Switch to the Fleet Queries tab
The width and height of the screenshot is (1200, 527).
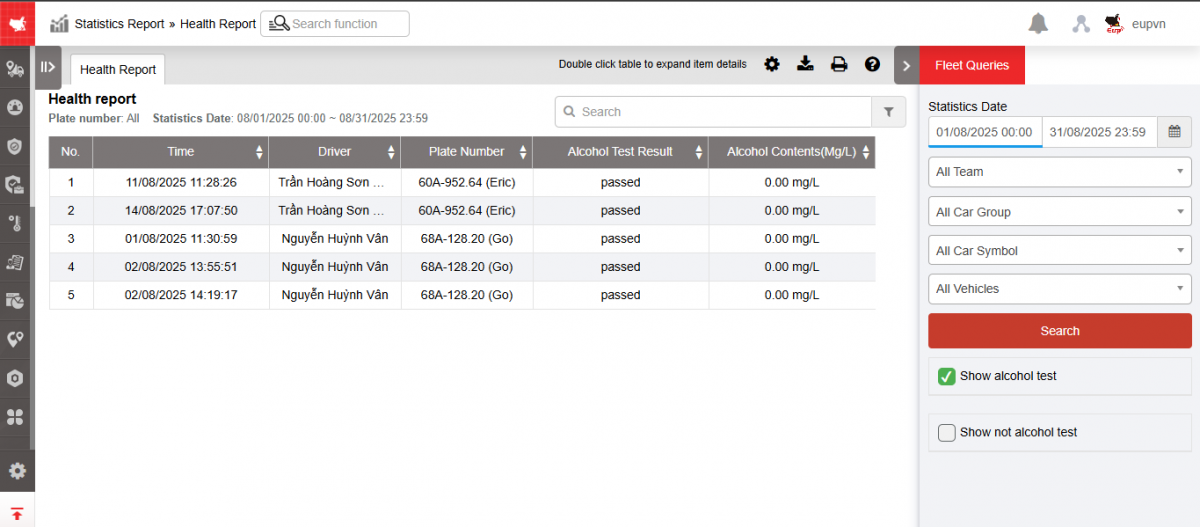coord(971,65)
